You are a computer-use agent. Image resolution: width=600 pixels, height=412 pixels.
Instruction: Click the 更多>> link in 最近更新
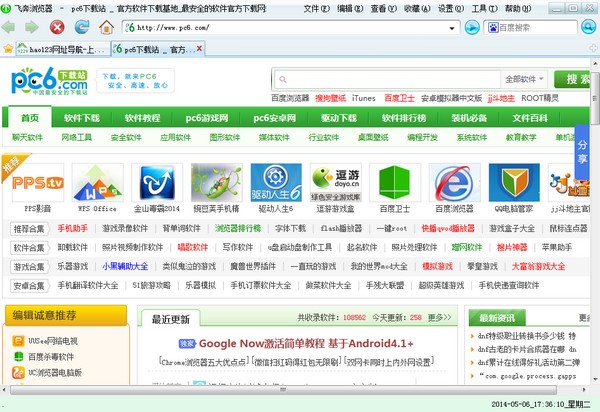[x=440, y=318]
